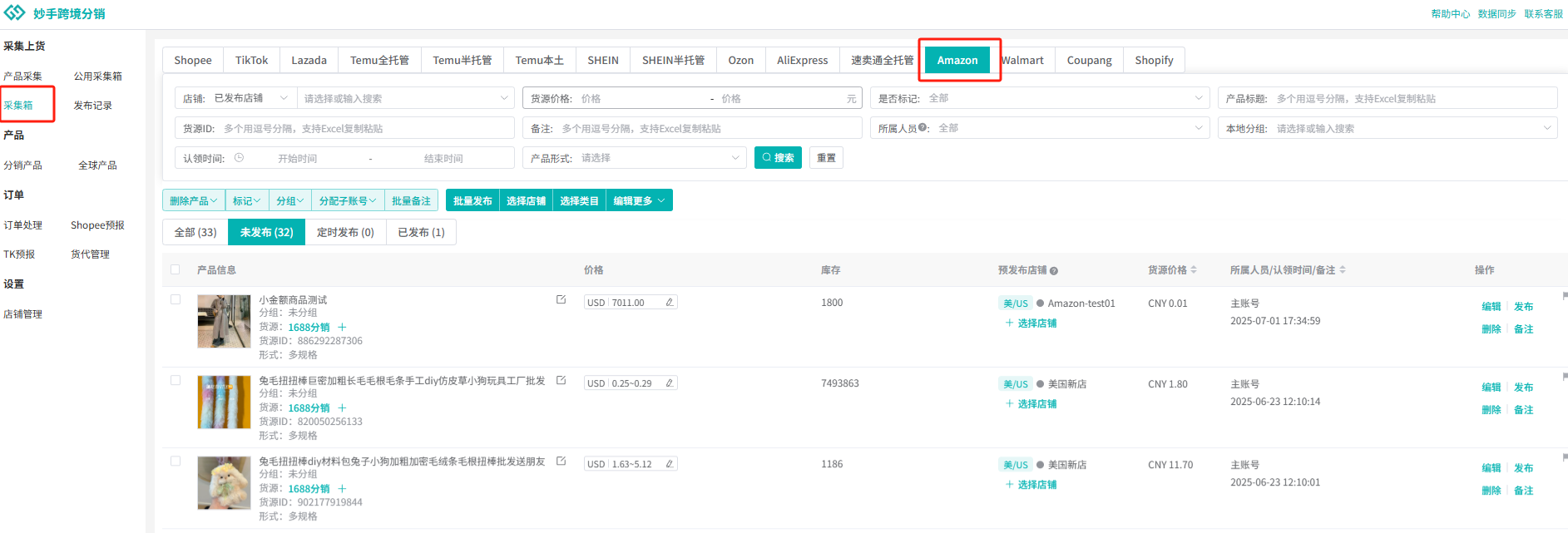Show the 已发布 (1) tab

tap(421, 232)
